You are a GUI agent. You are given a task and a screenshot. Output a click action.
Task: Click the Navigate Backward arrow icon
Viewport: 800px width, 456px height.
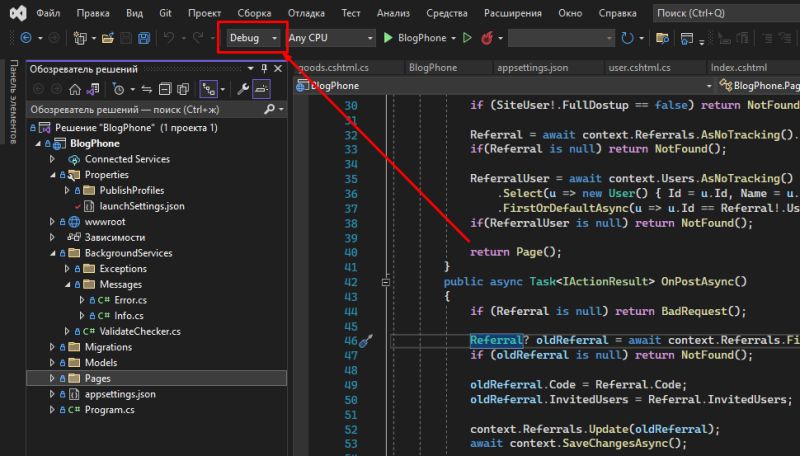26,38
